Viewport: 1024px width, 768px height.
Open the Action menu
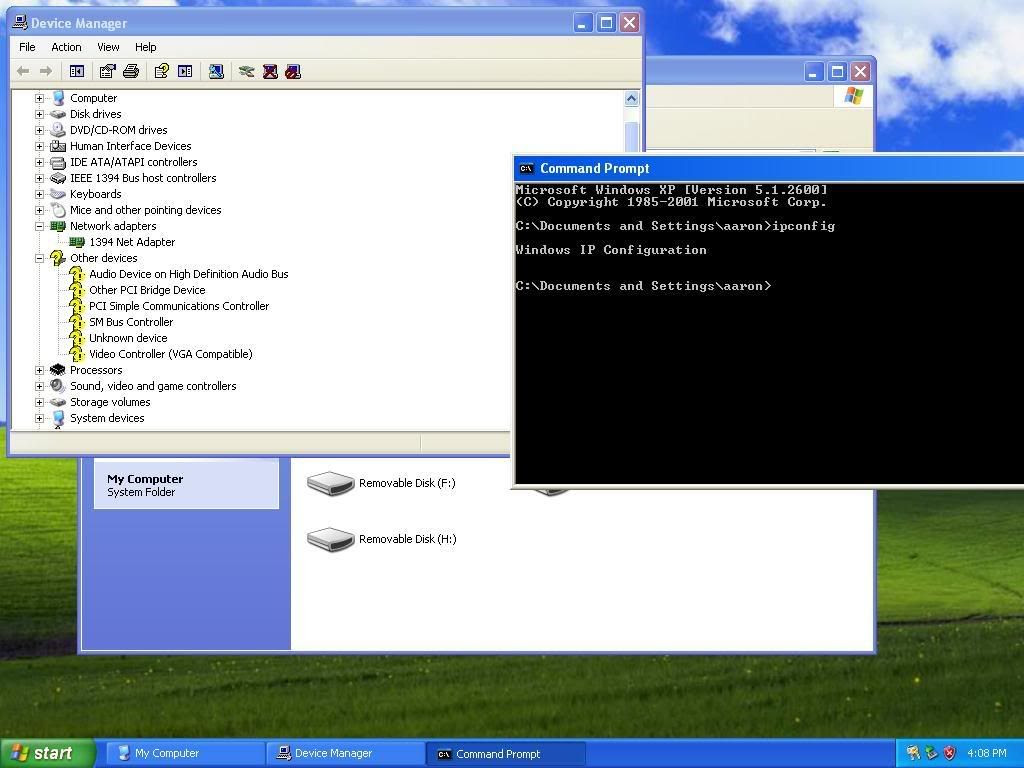tap(66, 47)
